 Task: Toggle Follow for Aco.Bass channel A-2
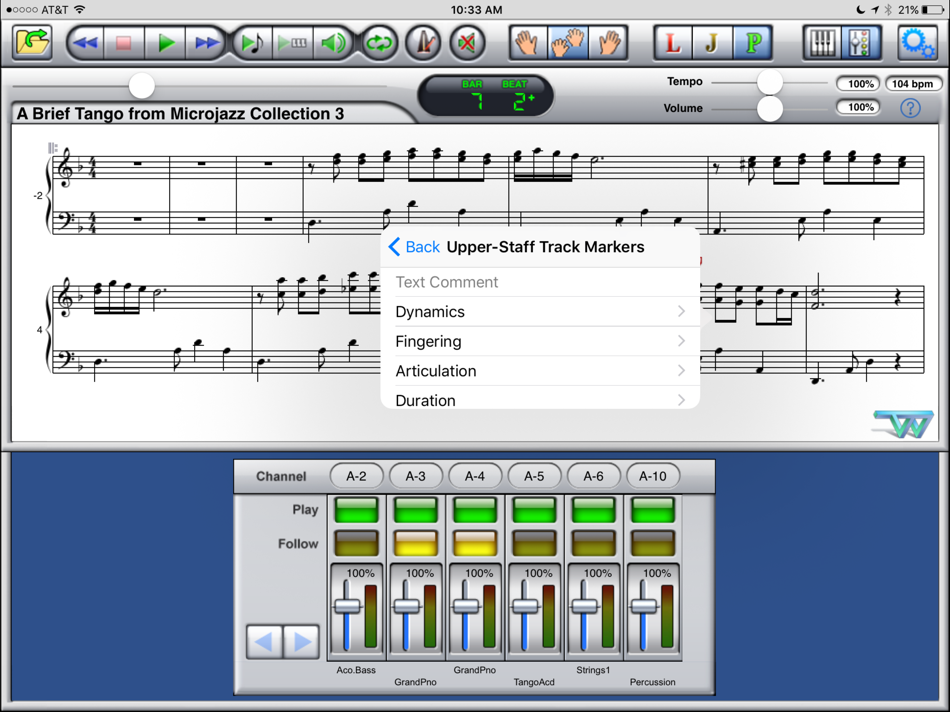click(356, 544)
